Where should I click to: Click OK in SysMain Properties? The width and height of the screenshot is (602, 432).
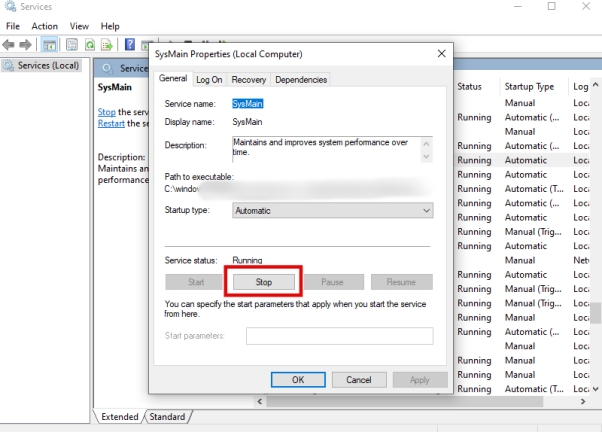[x=298, y=380]
